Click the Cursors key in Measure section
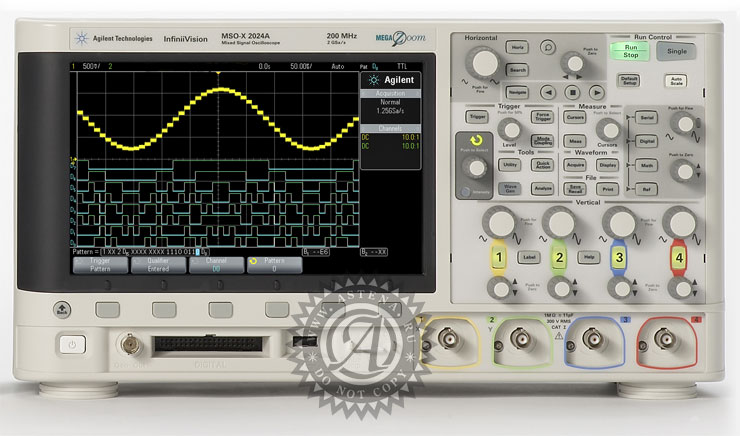 (x=575, y=117)
